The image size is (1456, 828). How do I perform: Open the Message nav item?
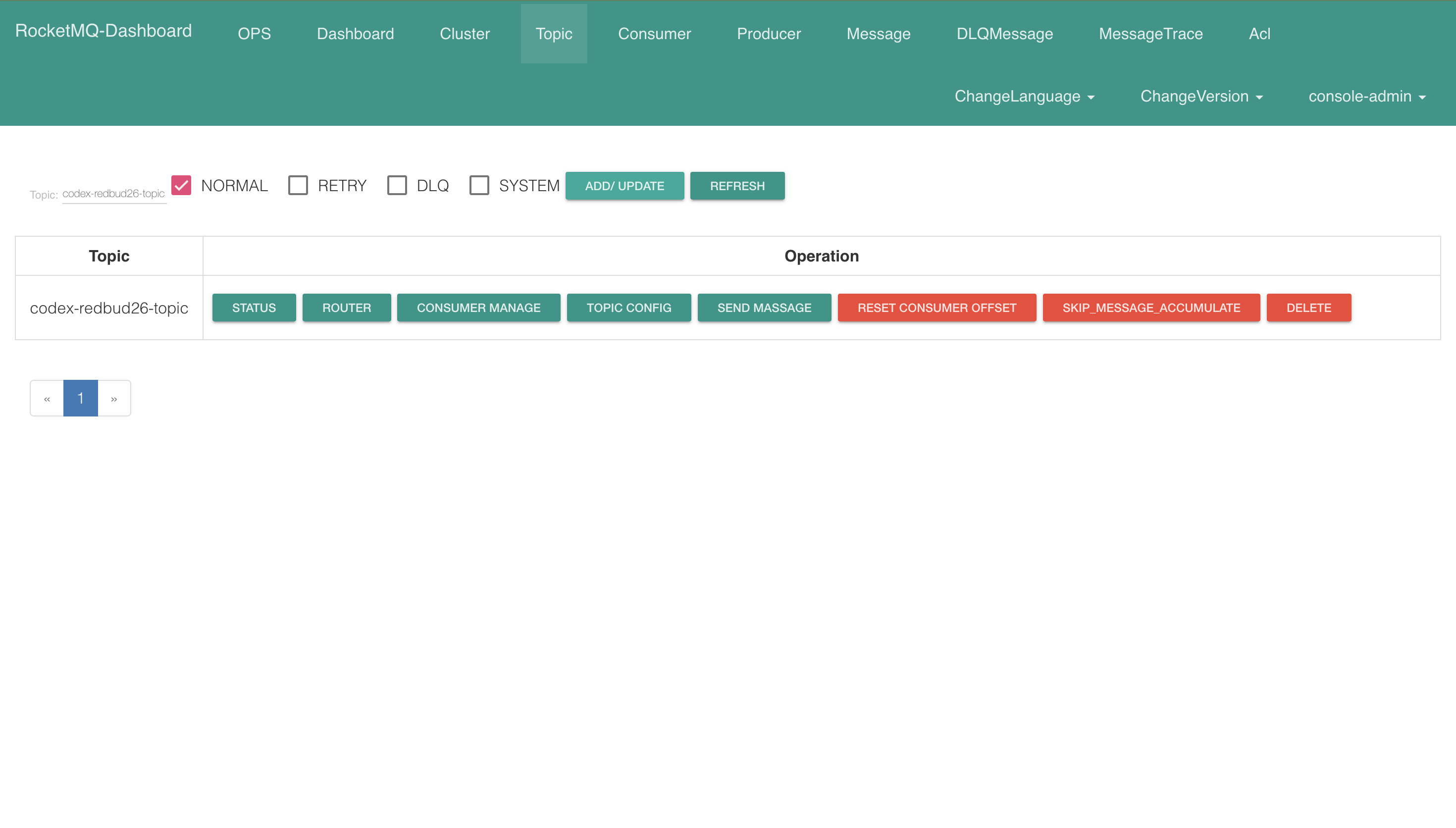[x=879, y=34]
